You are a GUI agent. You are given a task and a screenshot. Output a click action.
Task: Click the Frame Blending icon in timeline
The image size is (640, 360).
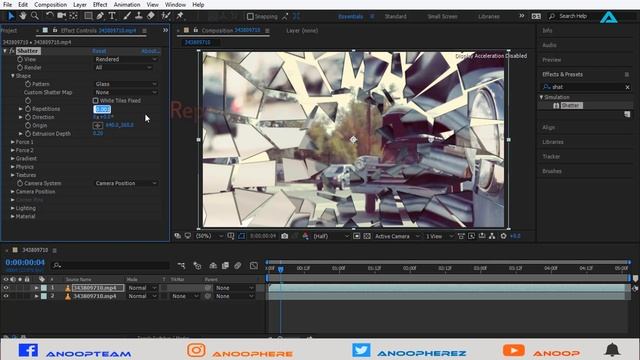[225, 266]
